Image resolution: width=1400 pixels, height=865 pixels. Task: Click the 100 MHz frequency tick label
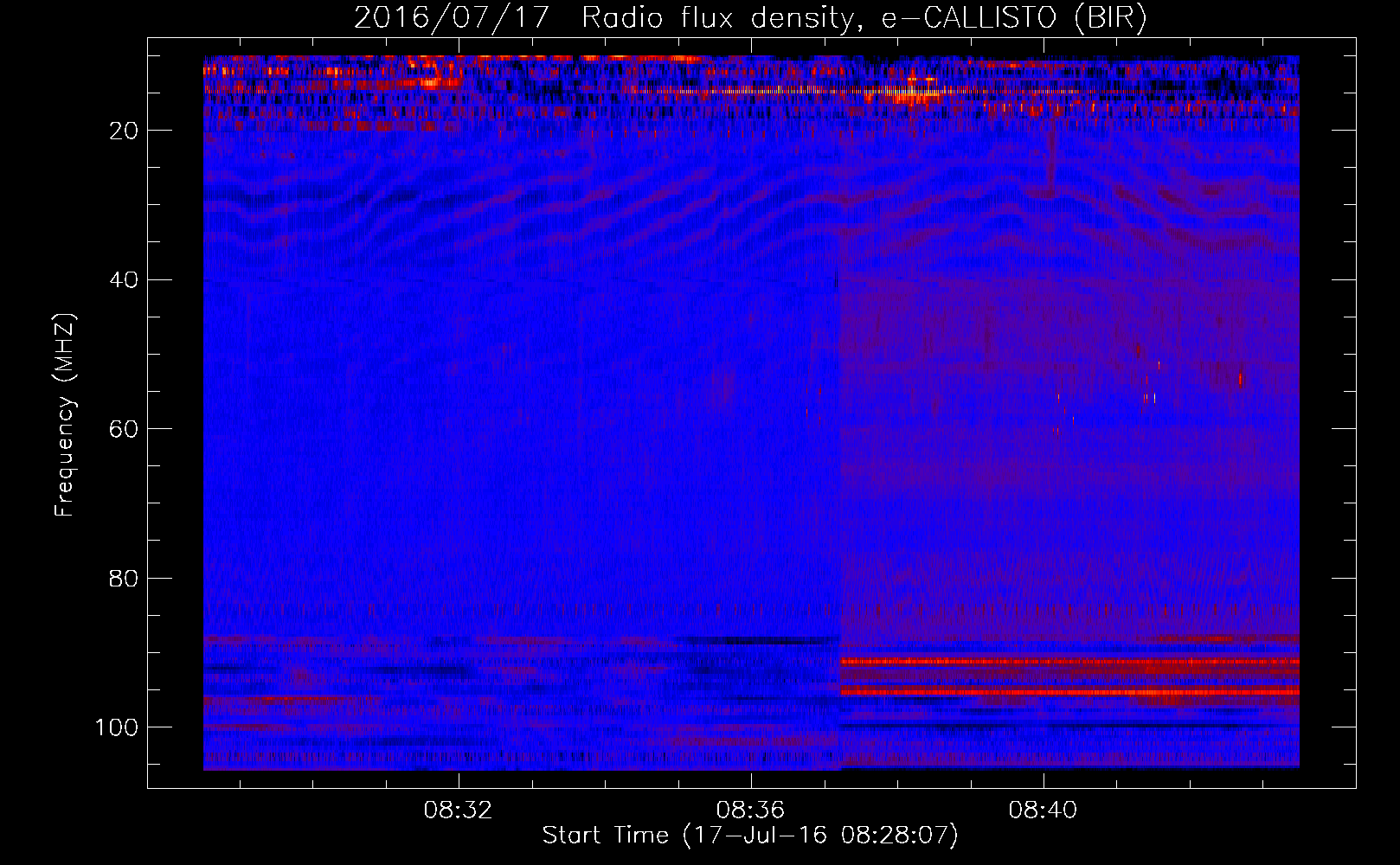118,727
